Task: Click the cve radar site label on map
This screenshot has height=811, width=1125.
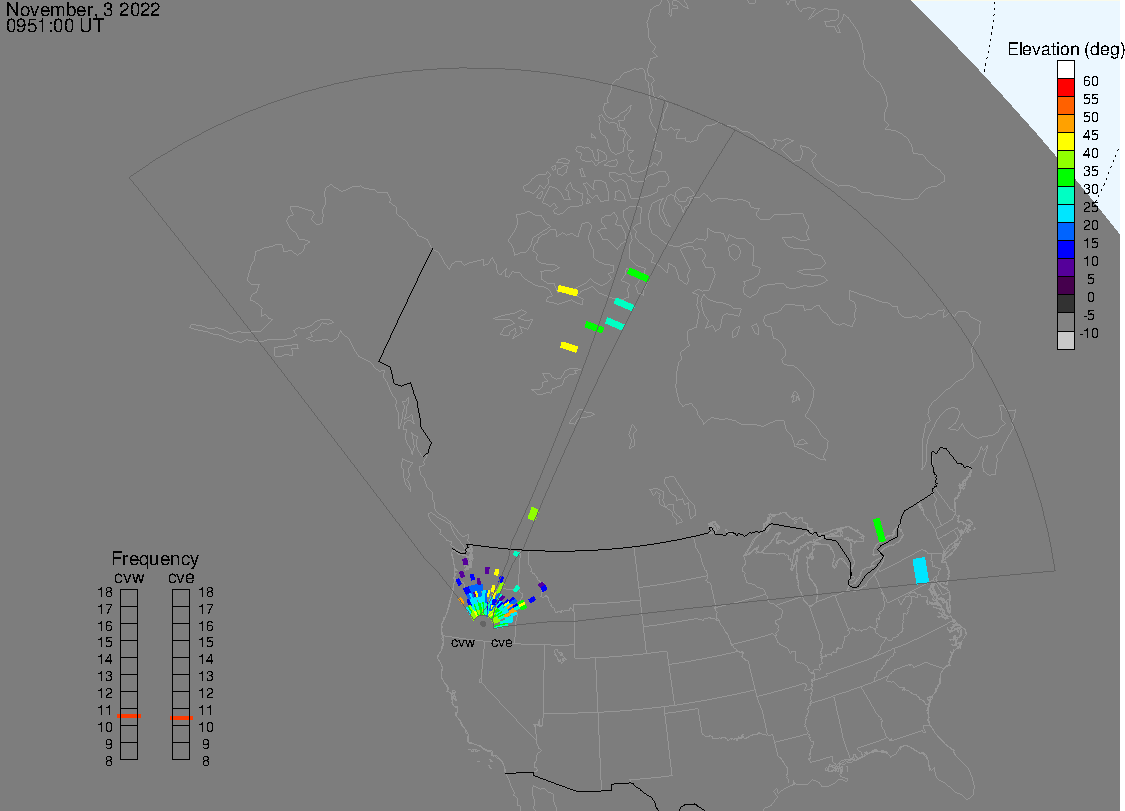Action: click(501, 643)
